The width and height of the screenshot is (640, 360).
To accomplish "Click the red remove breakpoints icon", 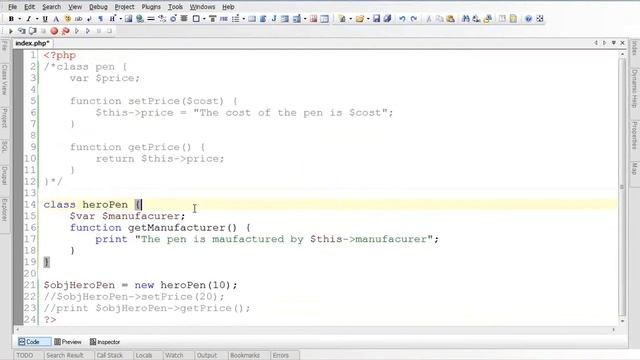I will click(65, 31).
